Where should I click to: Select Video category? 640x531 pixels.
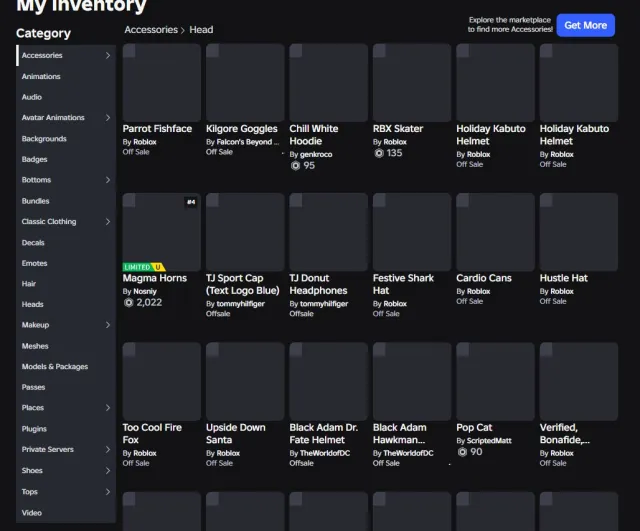pos(66,513)
